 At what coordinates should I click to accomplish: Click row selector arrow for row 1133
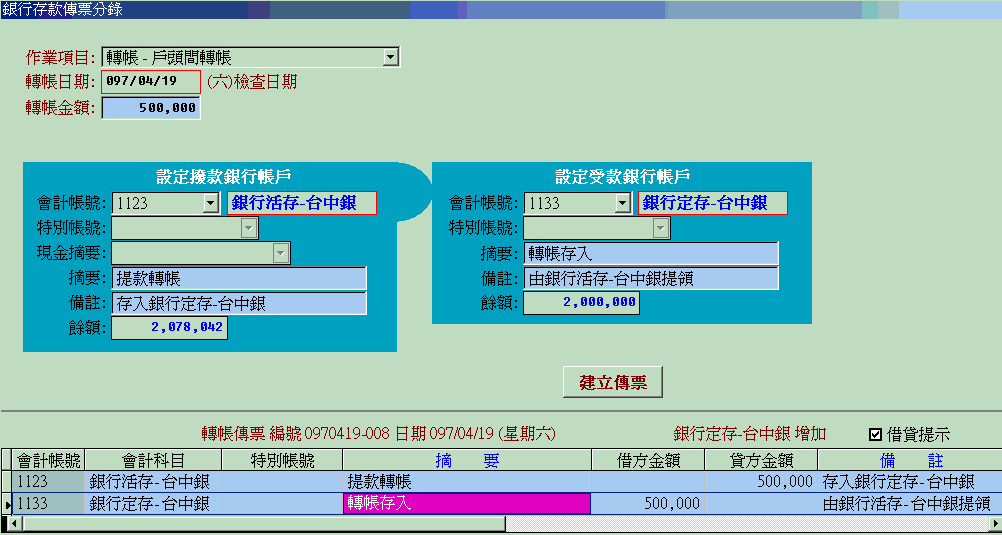click(x=6, y=504)
